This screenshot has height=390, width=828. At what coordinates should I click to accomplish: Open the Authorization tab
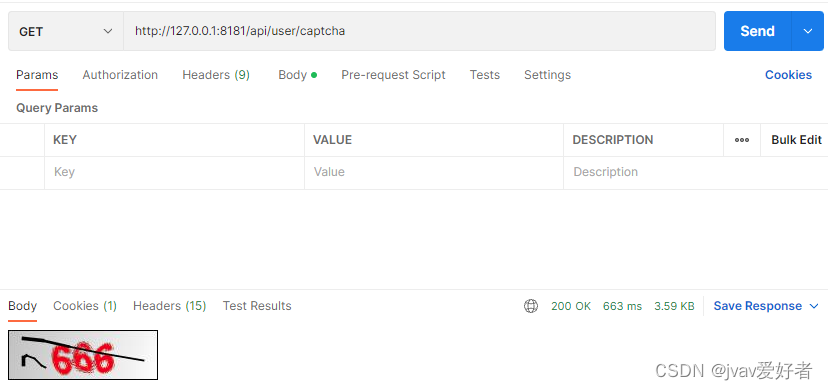120,75
